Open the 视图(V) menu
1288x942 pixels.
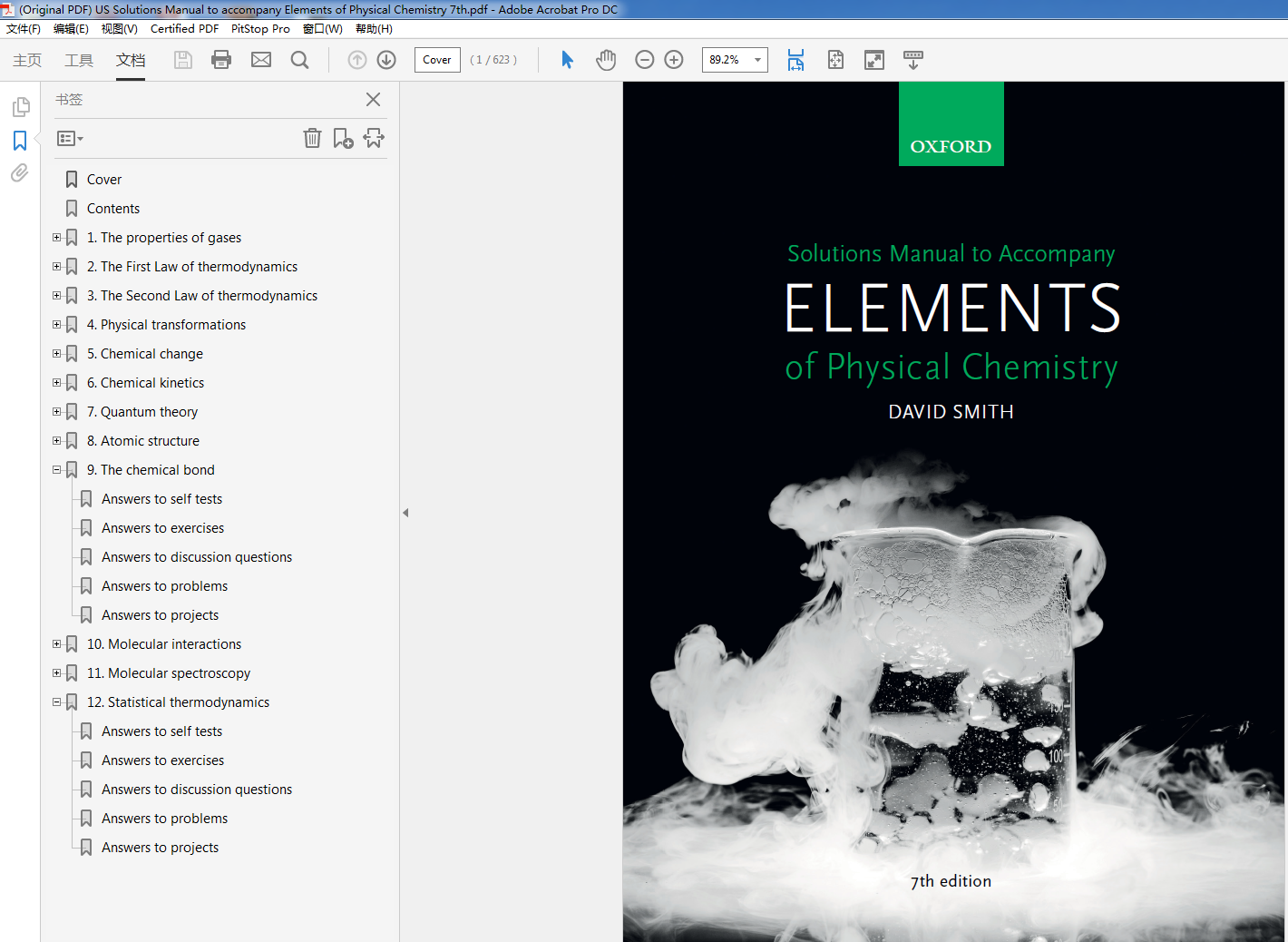(x=119, y=29)
